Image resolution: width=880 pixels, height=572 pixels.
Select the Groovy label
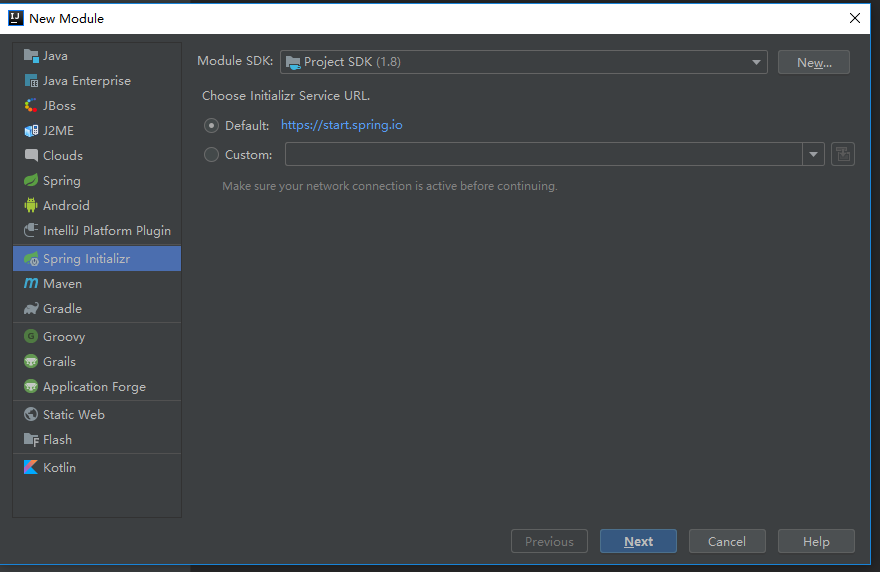64,337
